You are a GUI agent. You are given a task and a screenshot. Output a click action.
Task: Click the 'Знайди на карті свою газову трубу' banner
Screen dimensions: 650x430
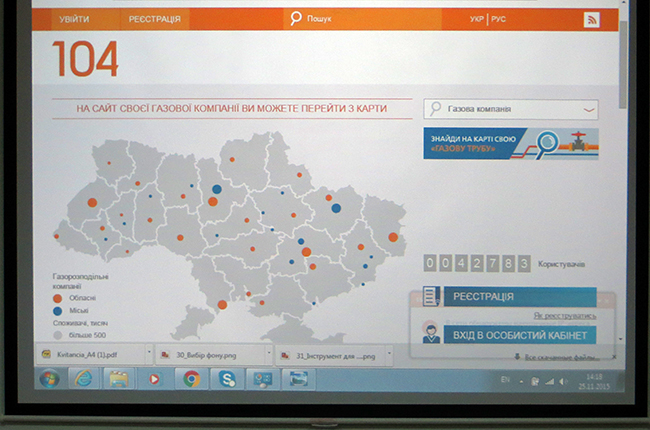tap(510, 143)
